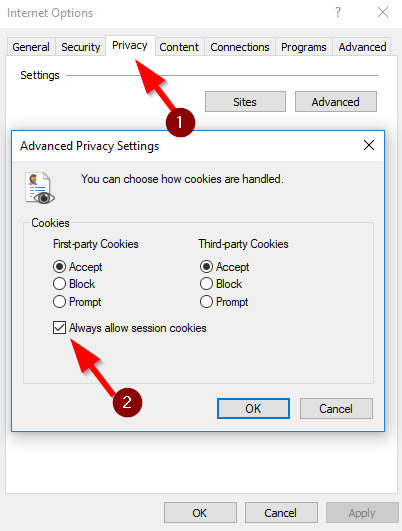Switch to the Programs tab
Viewport: 402px width, 531px height.
pyautogui.click(x=304, y=47)
